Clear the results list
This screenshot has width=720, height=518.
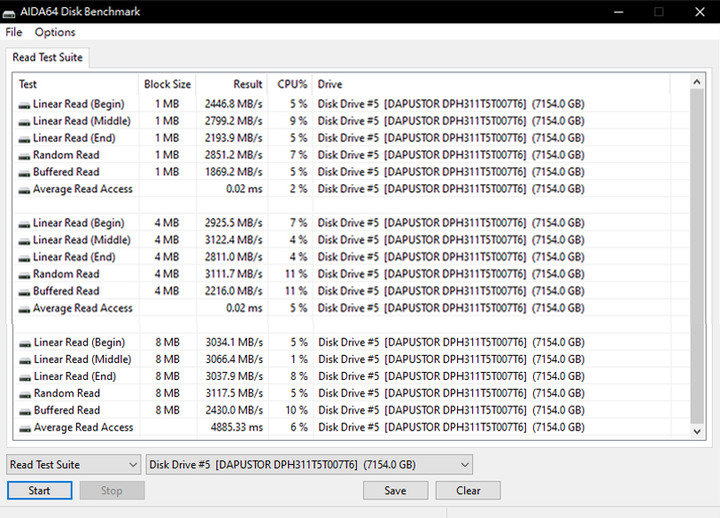(468, 490)
